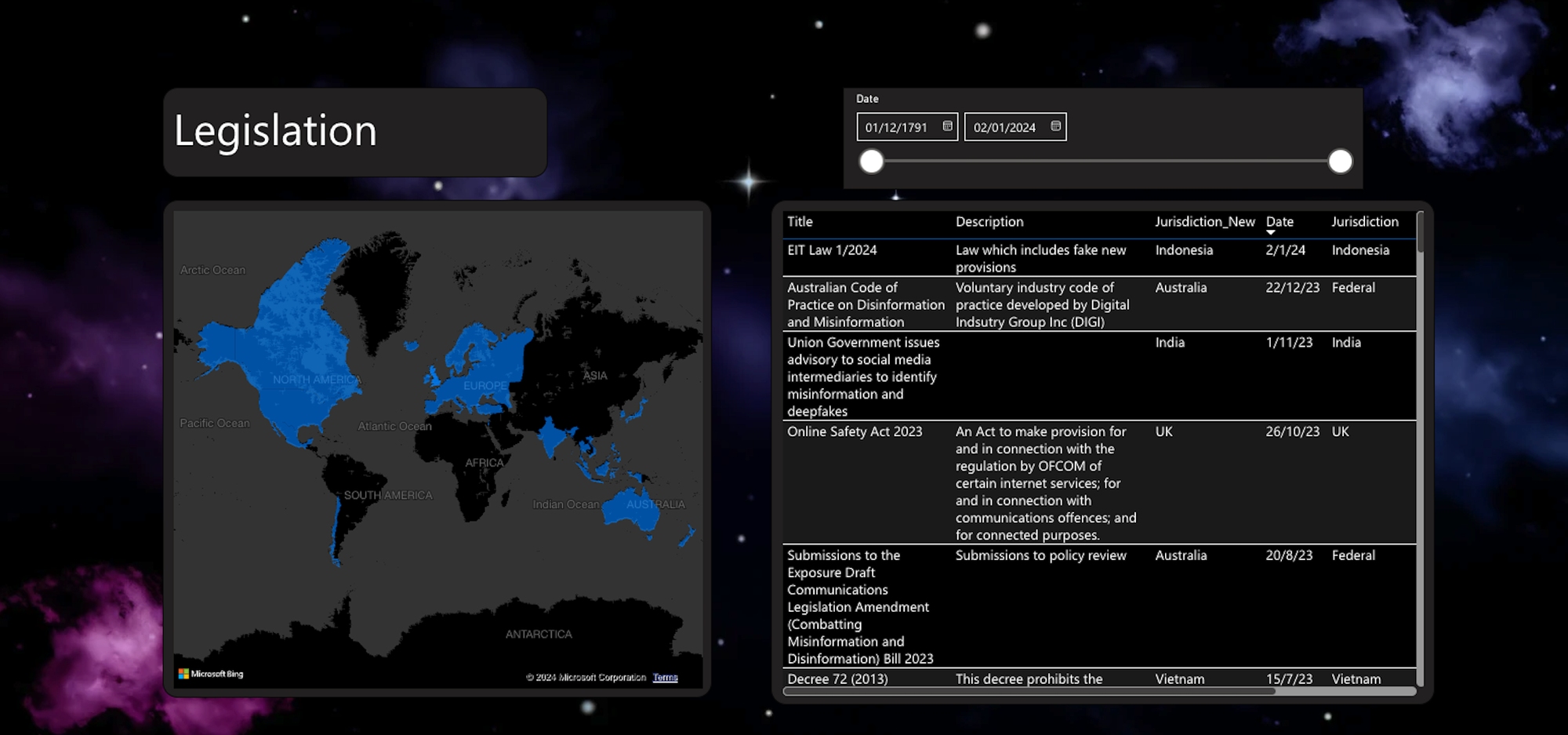Click the Legislation title heading
The image size is (1568, 735).
275,130
